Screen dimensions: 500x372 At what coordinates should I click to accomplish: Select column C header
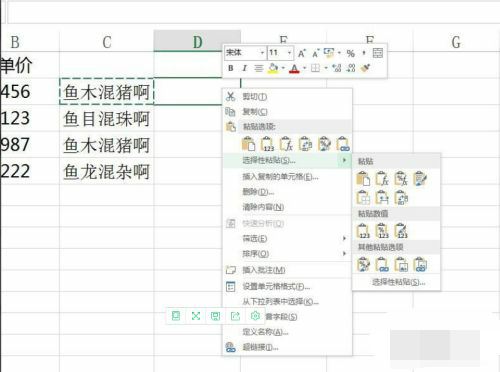point(107,42)
